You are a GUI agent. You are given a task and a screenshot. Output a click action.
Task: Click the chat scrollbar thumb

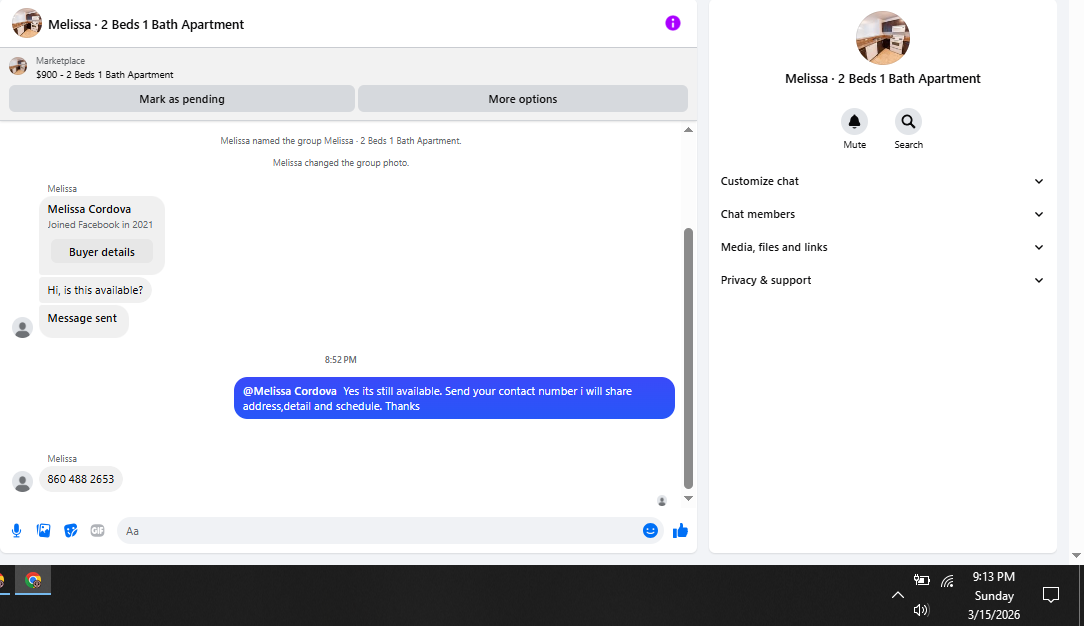[688, 358]
